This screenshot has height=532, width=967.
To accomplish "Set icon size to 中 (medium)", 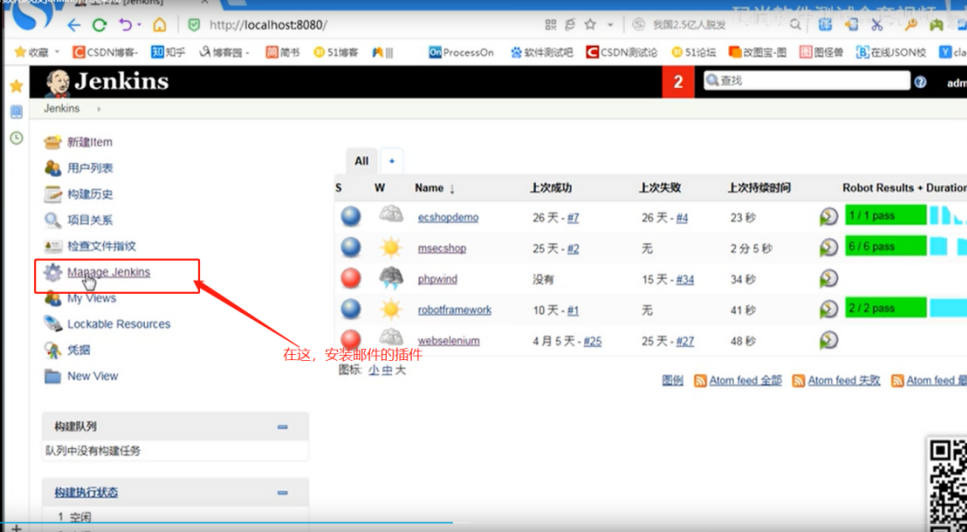I will 387,370.
